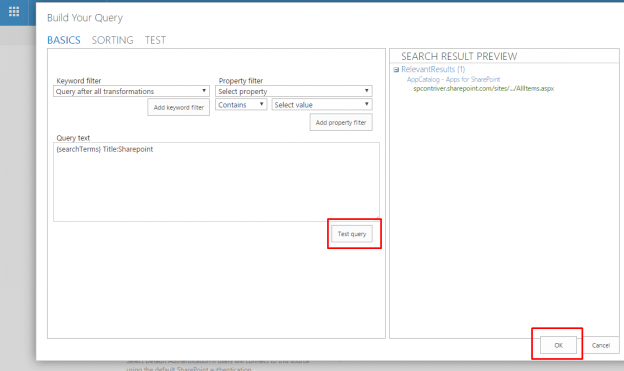Screen dimensions: 624x371
Task: Click the SEARCH RESULT PREVIEW heading
Action: [459, 57]
